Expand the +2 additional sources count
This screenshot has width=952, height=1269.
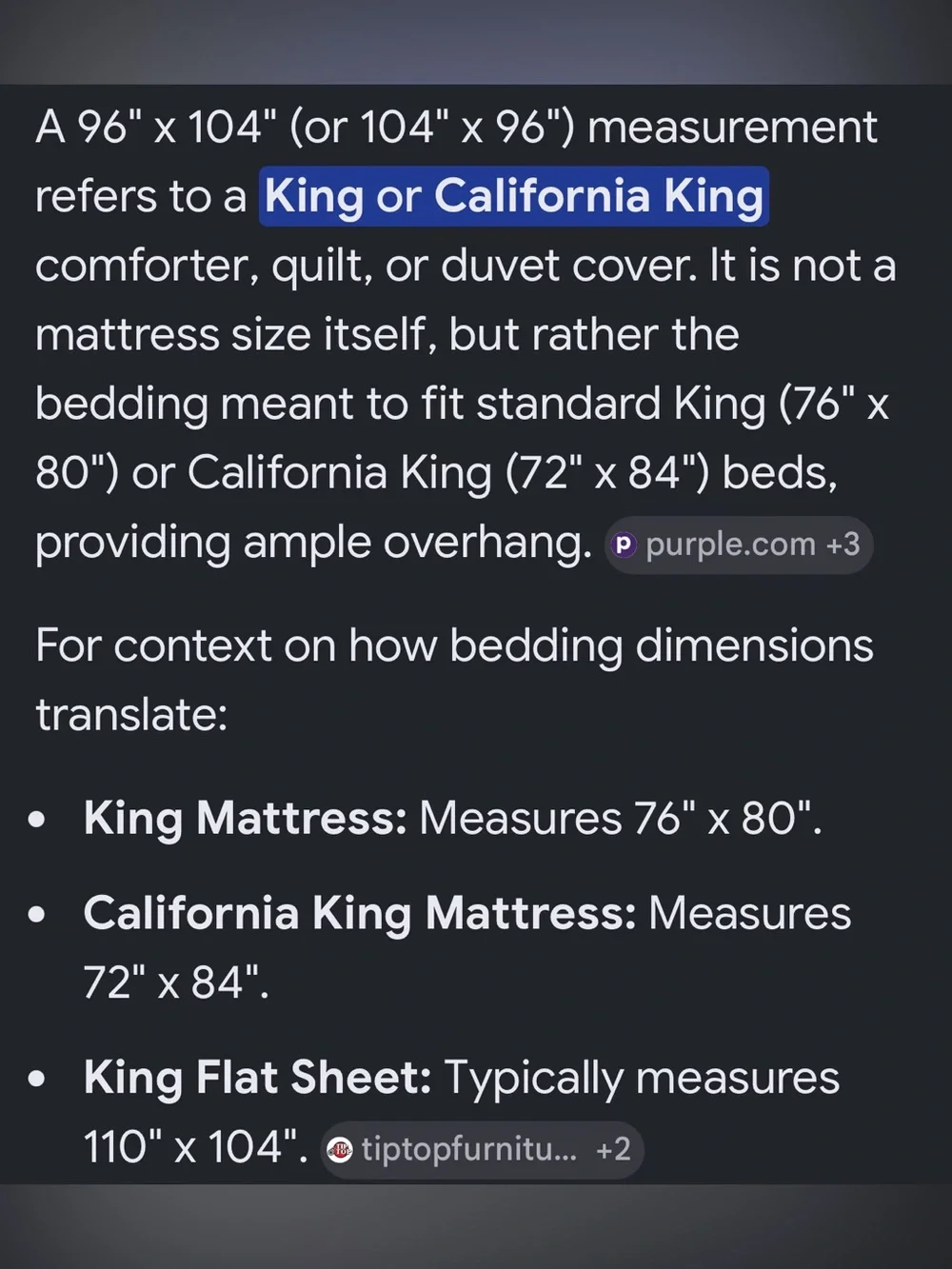(613, 1150)
